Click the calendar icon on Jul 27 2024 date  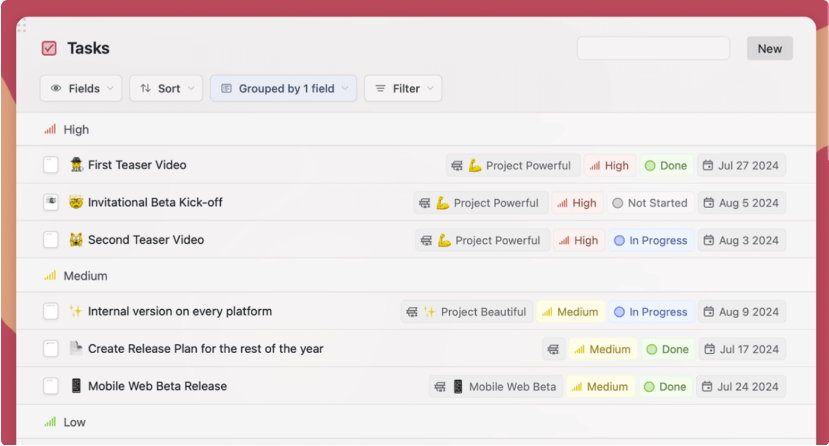[708, 166]
